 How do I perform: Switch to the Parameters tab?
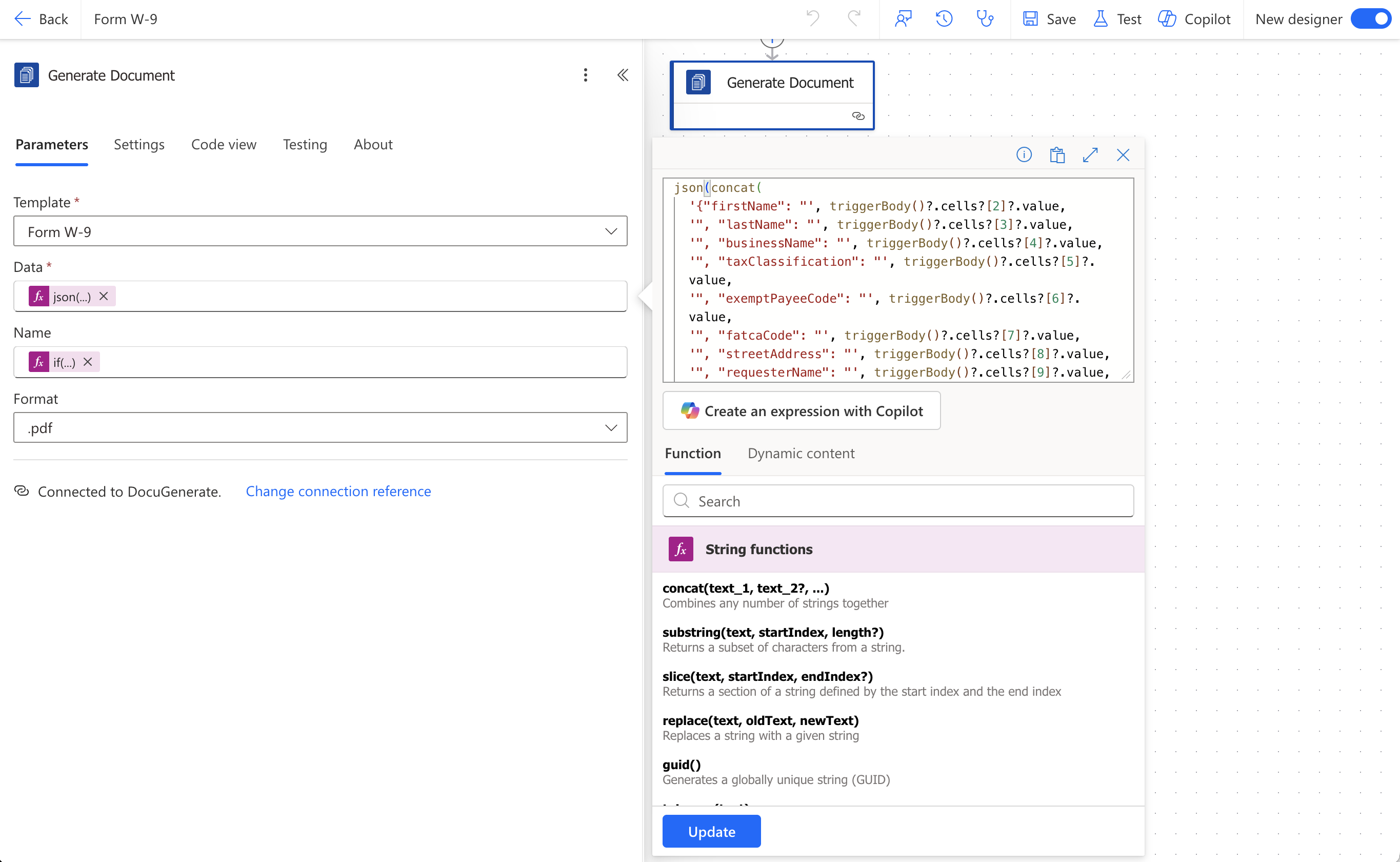pos(52,145)
